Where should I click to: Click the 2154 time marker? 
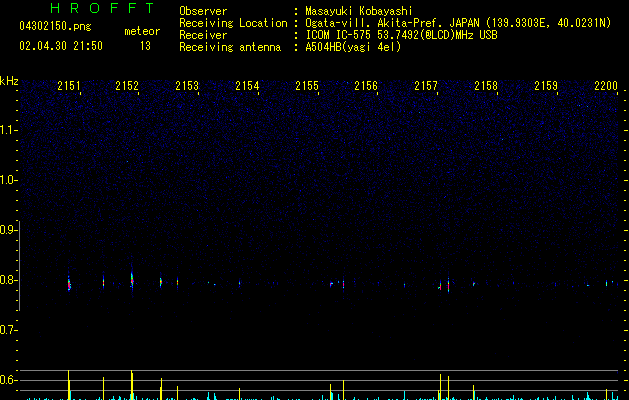click(x=247, y=85)
